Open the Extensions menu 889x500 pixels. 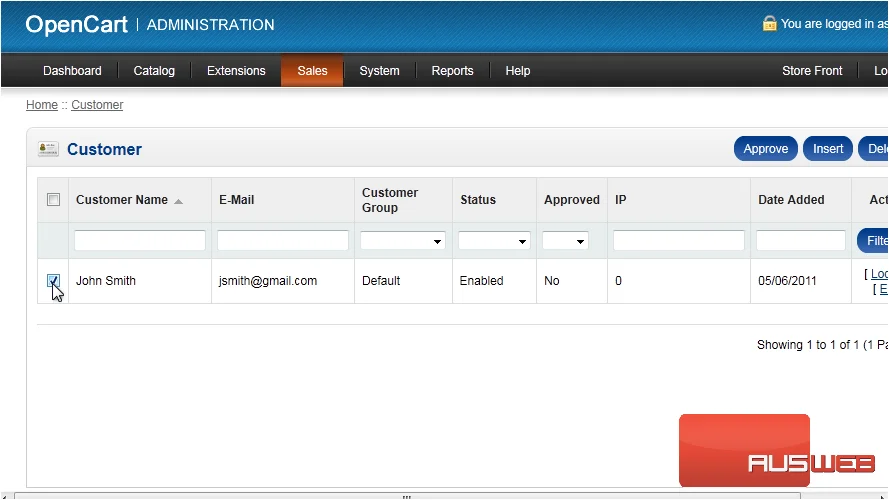click(236, 71)
